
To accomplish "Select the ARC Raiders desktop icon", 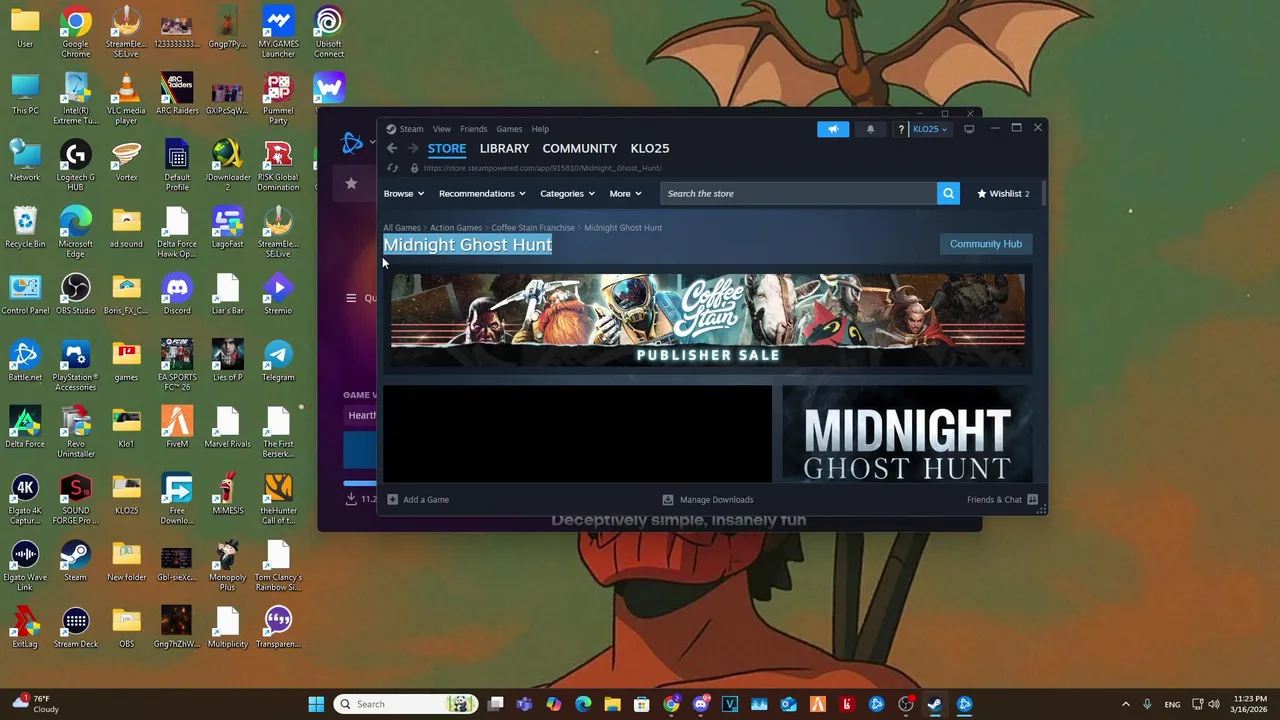I will (177, 94).
